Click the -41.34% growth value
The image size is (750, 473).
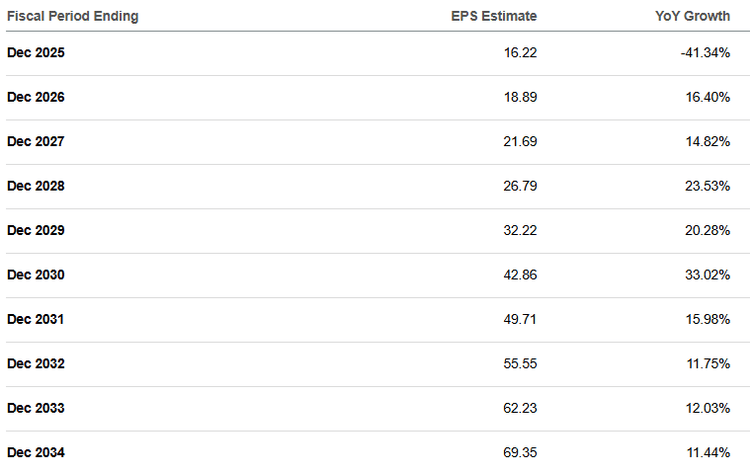706,53
